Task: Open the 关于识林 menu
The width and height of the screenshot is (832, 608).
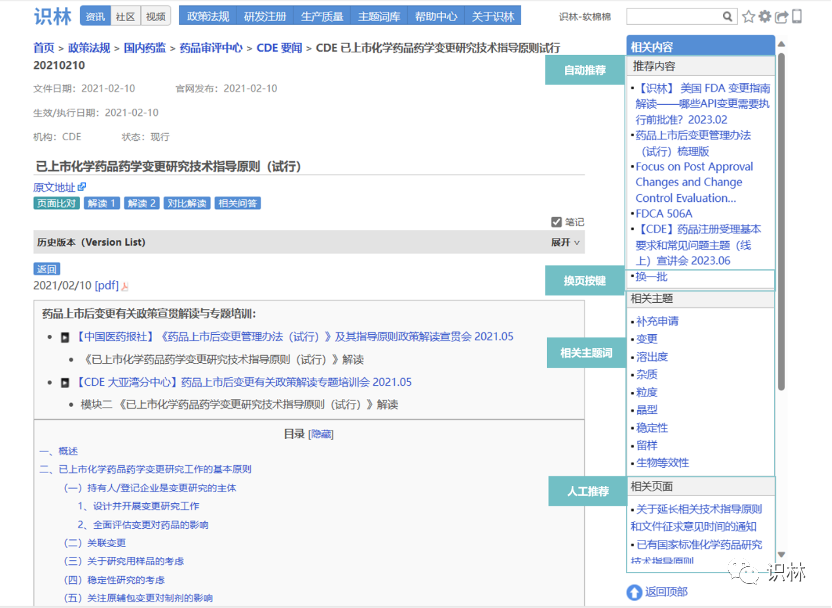Action: tap(493, 16)
